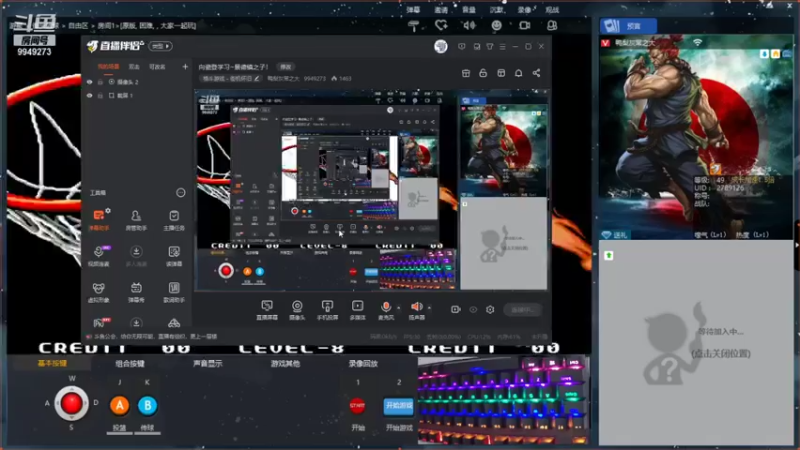
Task: Click the RGB keyboard camera thumbnail
Action: pyautogui.click(x=503, y=400)
